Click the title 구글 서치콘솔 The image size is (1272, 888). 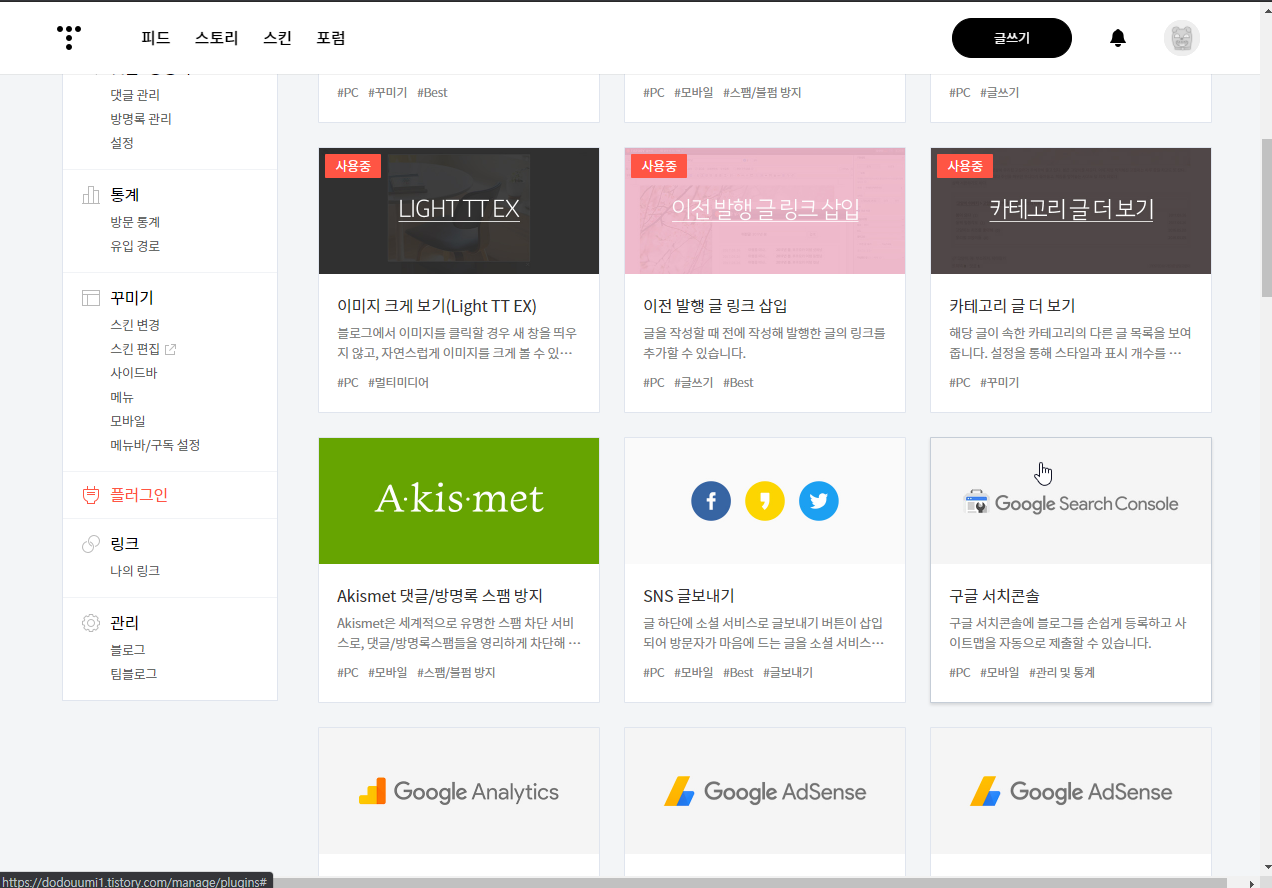[994, 596]
